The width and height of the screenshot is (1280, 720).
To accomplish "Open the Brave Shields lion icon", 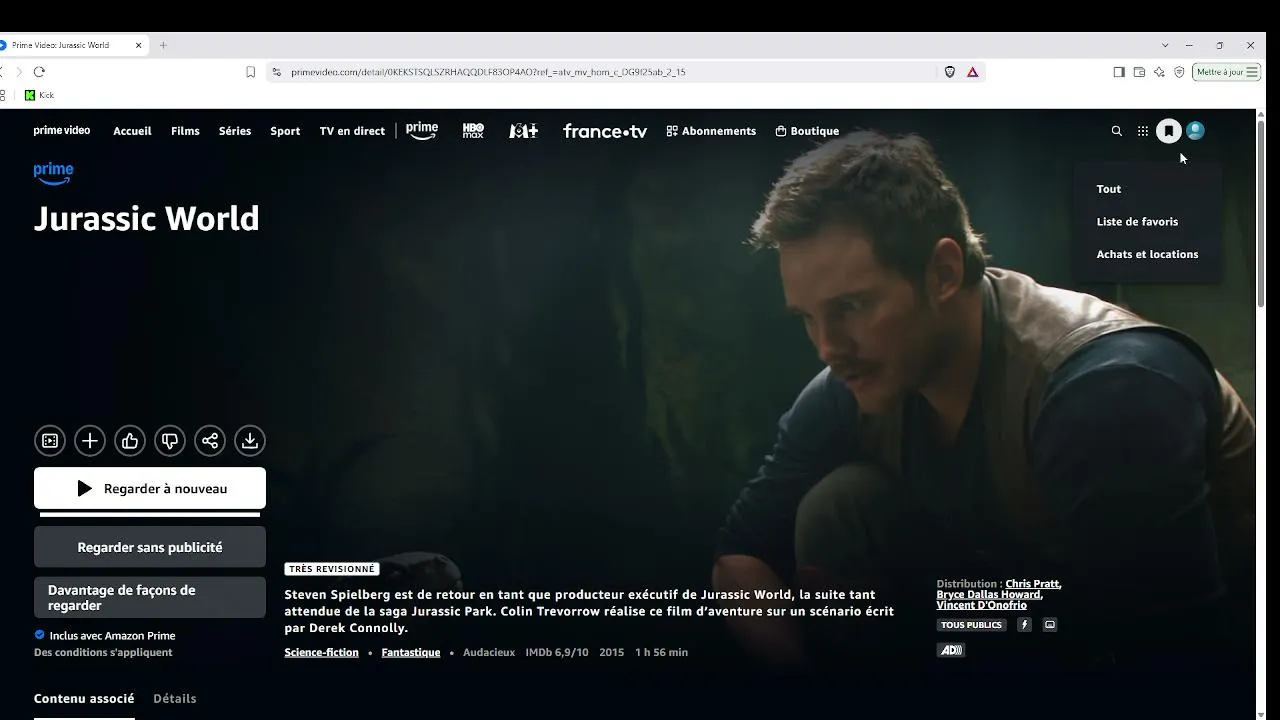I will pyautogui.click(x=950, y=72).
